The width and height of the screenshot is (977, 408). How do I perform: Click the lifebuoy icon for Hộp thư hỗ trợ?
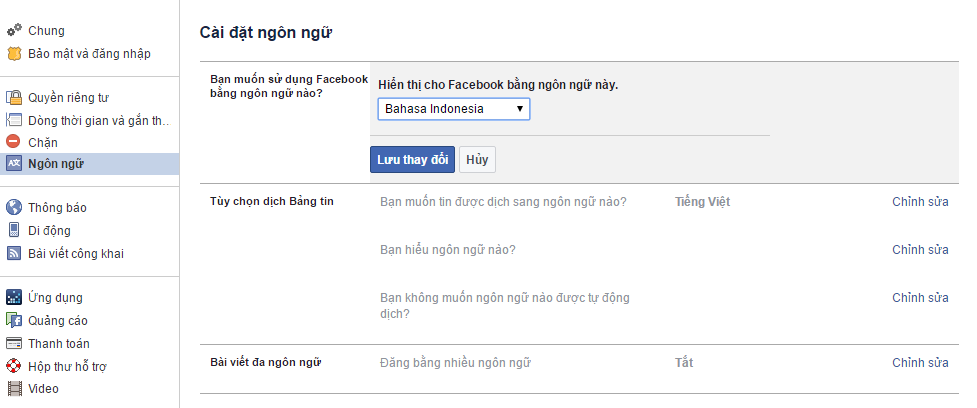(14, 366)
